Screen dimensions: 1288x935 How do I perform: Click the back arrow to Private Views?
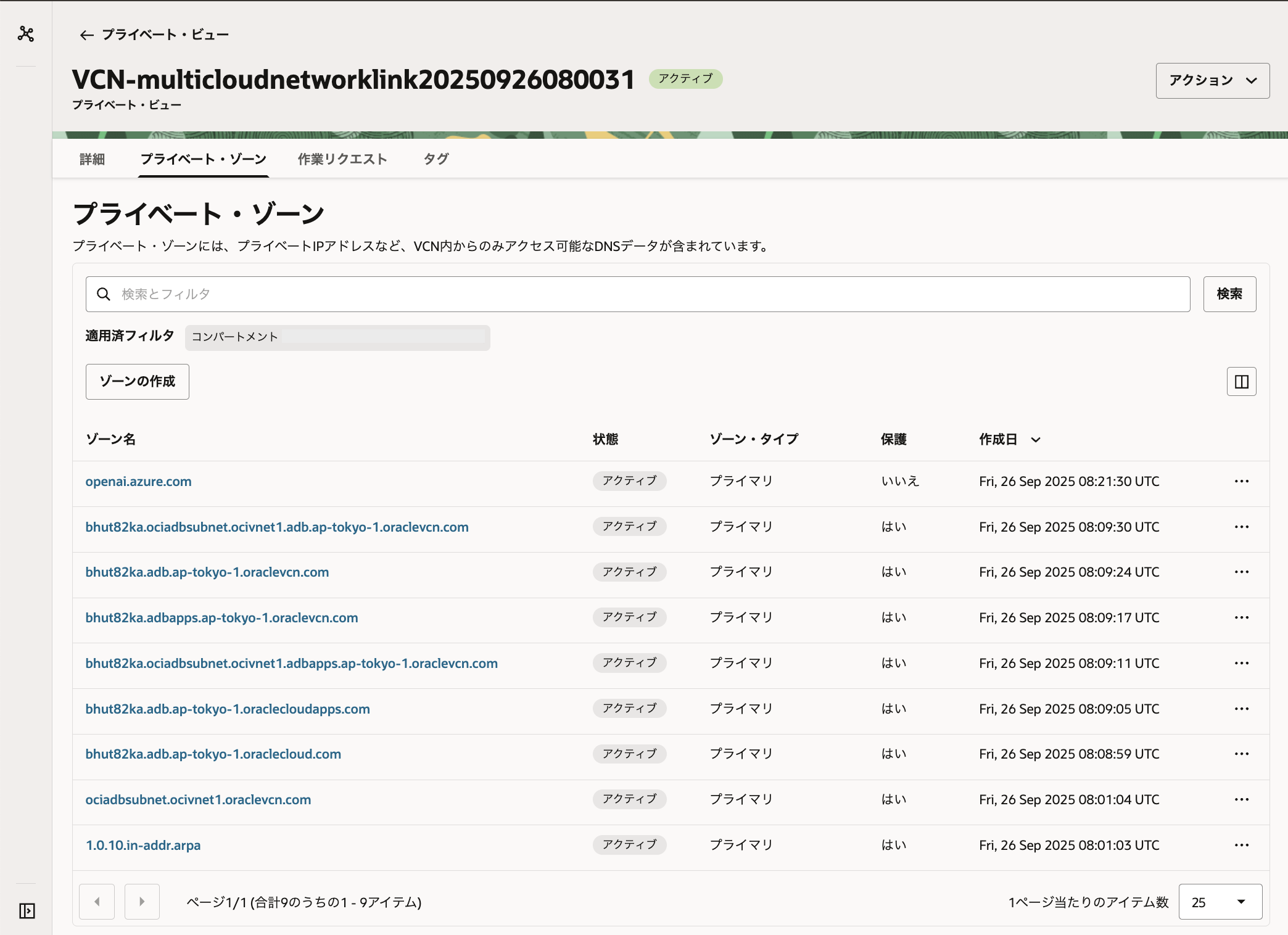click(86, 35)
